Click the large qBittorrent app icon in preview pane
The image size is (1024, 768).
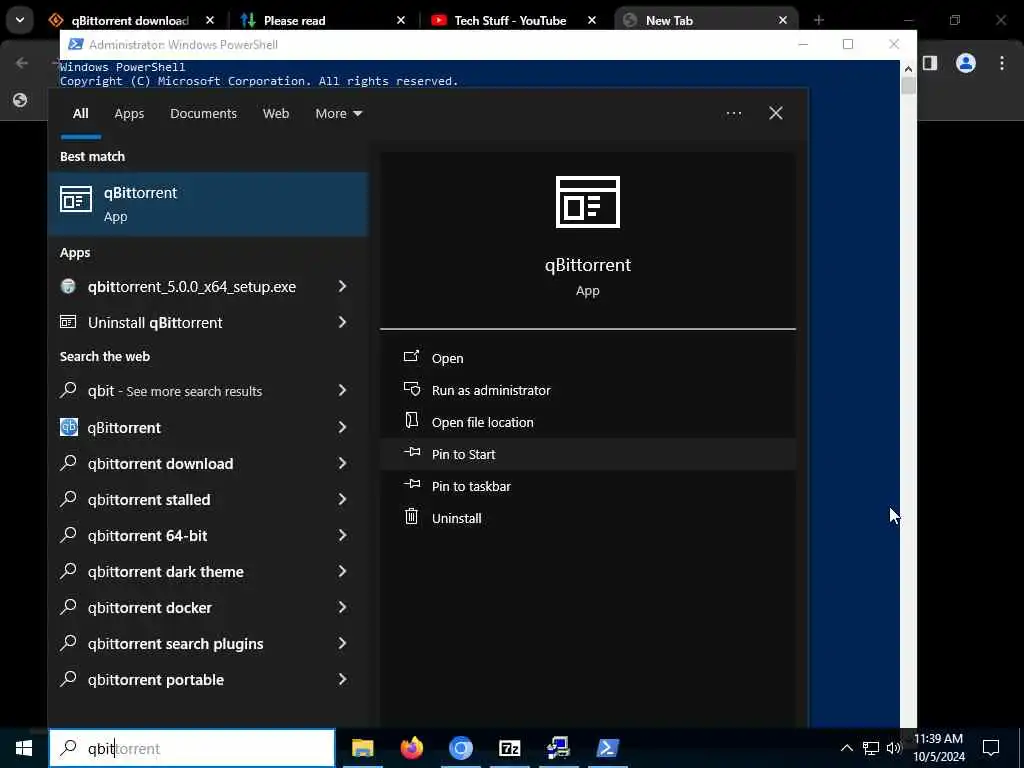587,202
